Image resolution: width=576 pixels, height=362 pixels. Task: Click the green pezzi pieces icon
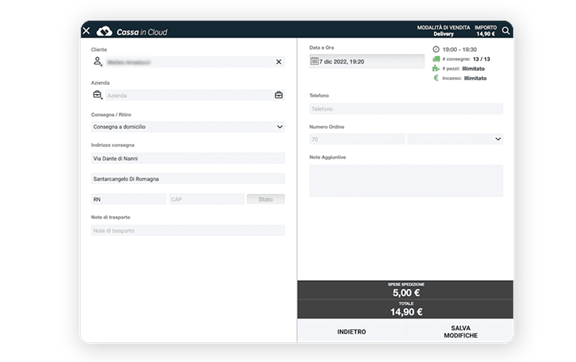click(x=436, y=68)
